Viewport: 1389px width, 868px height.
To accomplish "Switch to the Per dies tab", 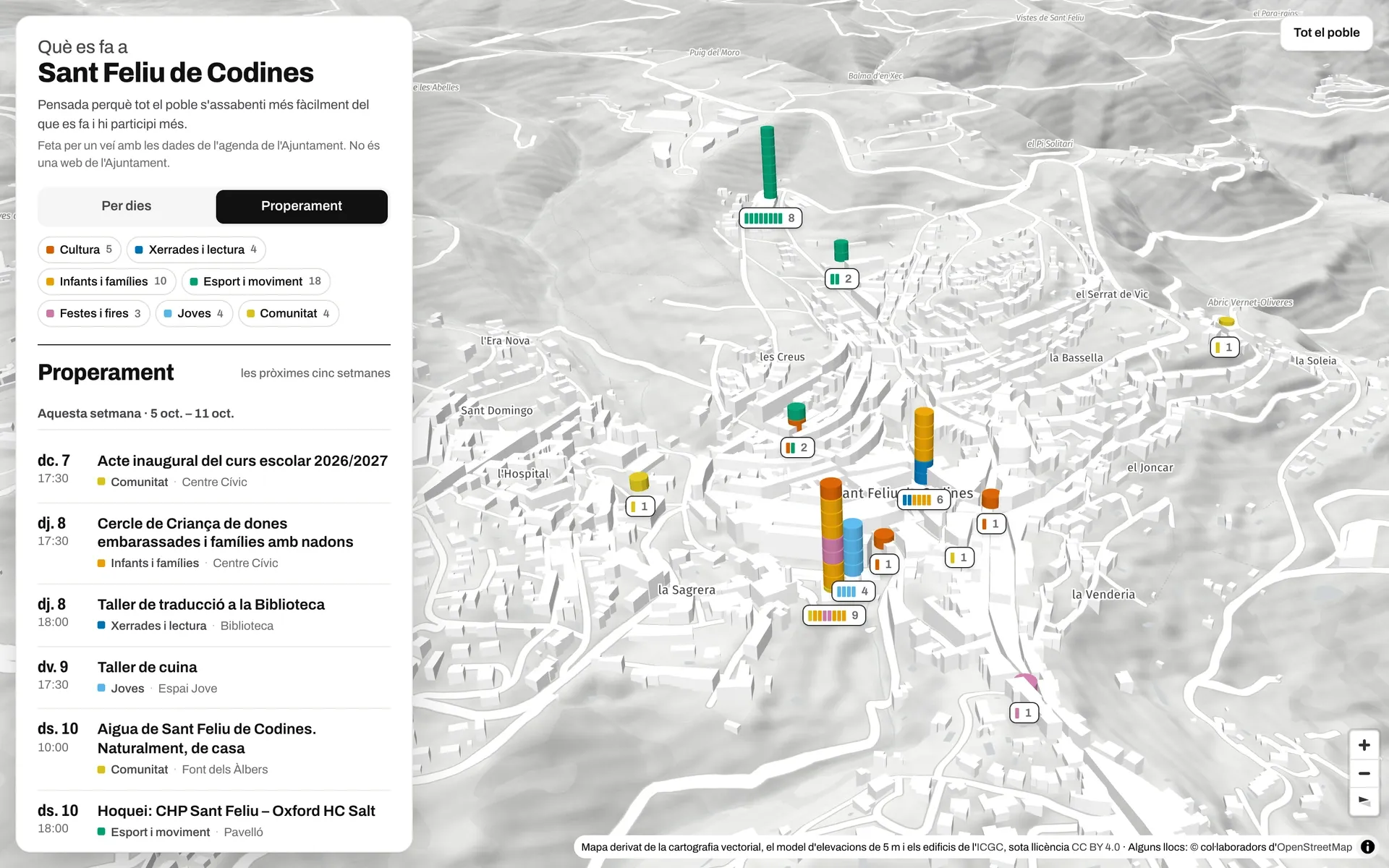I will click(x=127, y=206).
